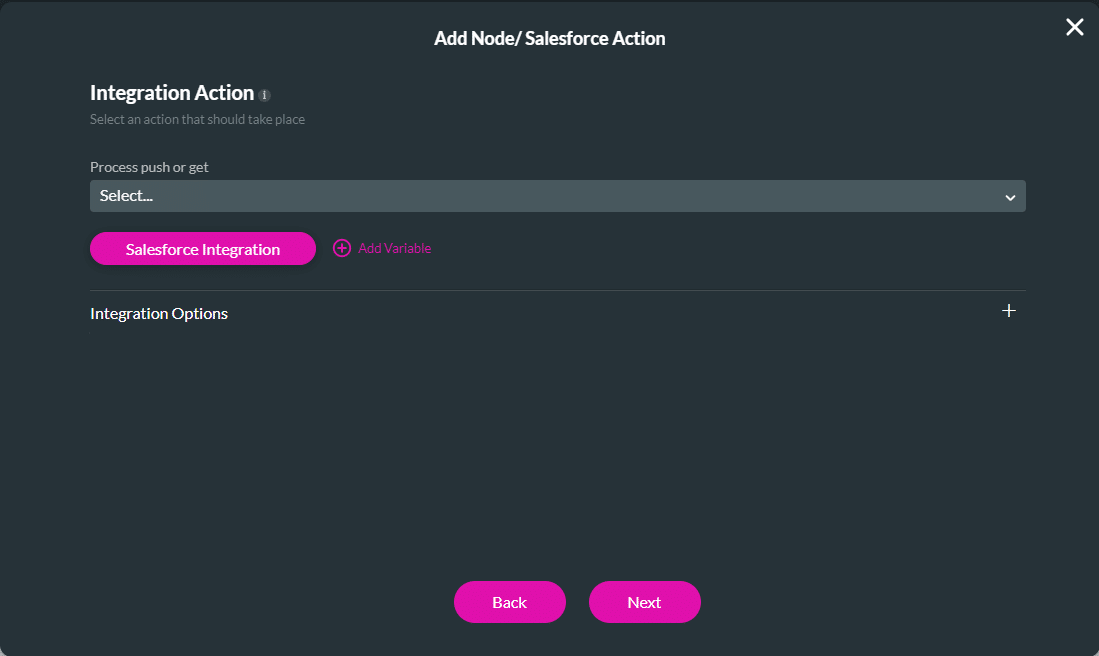
Task: Click the info icon beside Integration Action
Action: pos(264,94)
